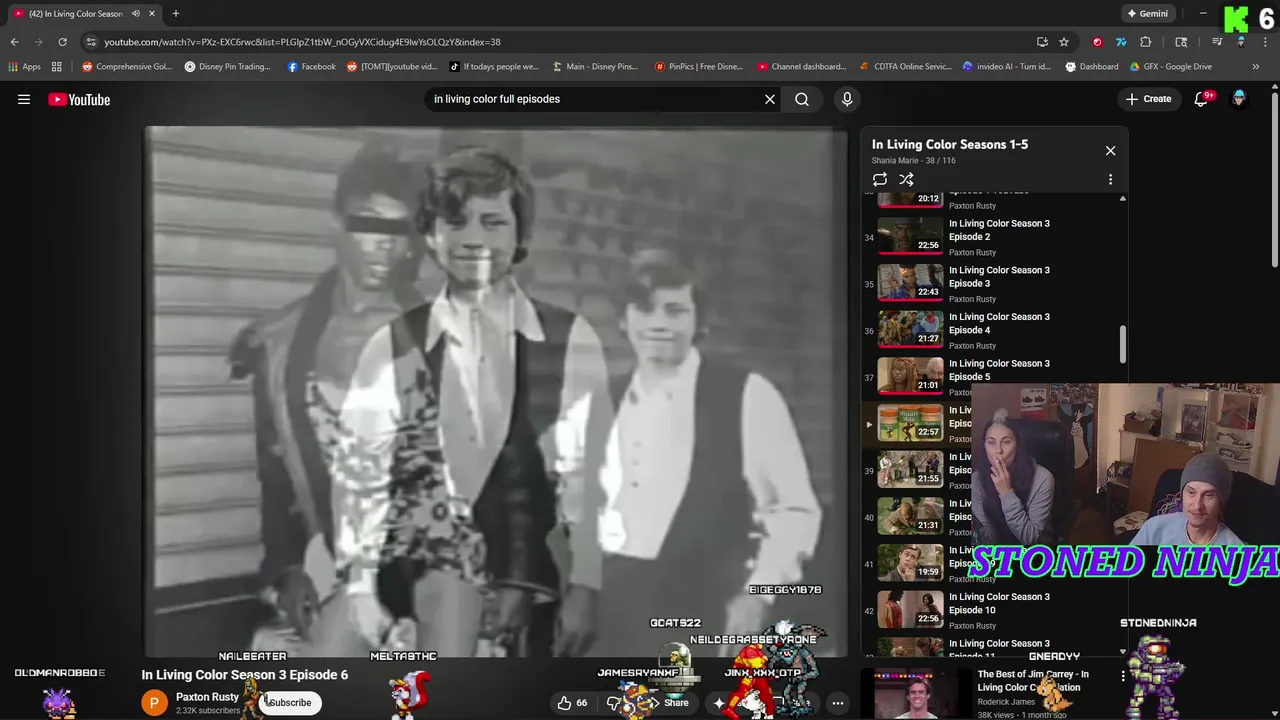Play Season 3 Episode 5 thumbnail

coord(910,376)
